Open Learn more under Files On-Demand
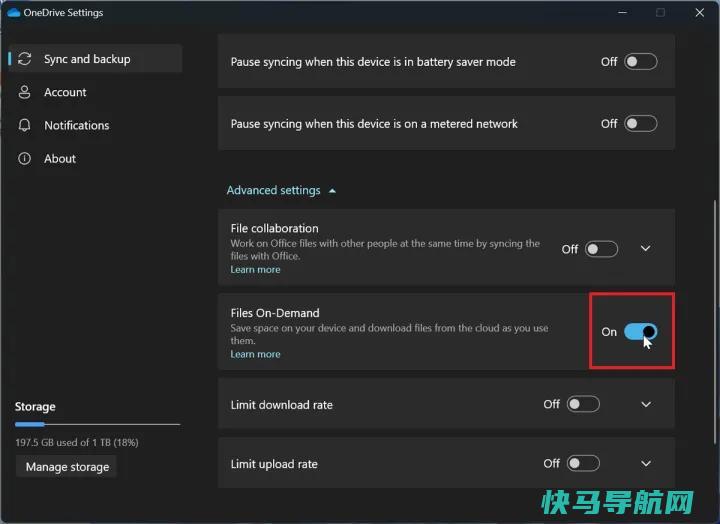 pyautogui.click(x=255, y=354)
